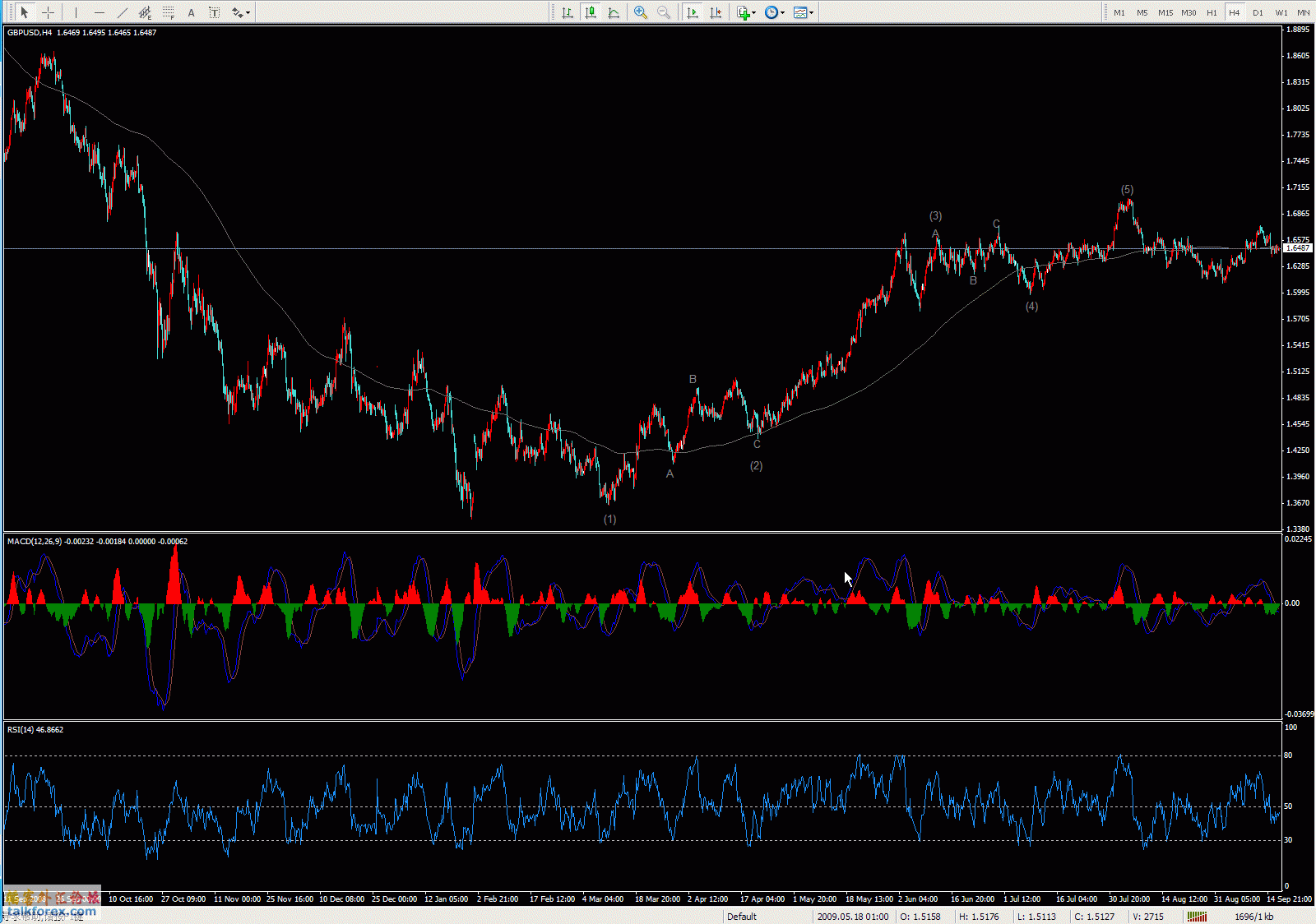Switch to M30 timeframe
Viewport: 1316px width, 924px height.
click(x=1189, y=12)
